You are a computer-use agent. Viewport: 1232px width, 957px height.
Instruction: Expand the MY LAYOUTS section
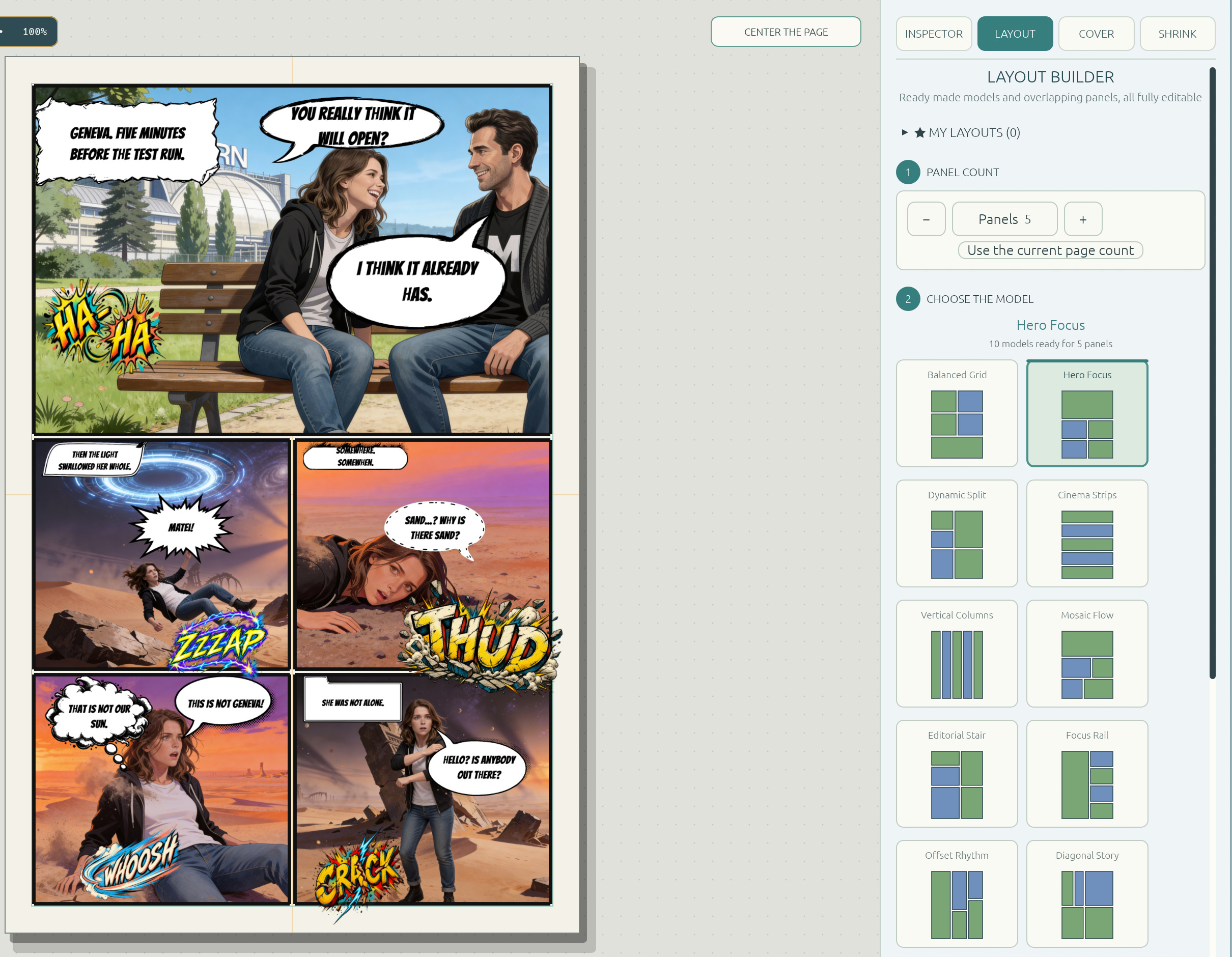(x=961, y=132)
